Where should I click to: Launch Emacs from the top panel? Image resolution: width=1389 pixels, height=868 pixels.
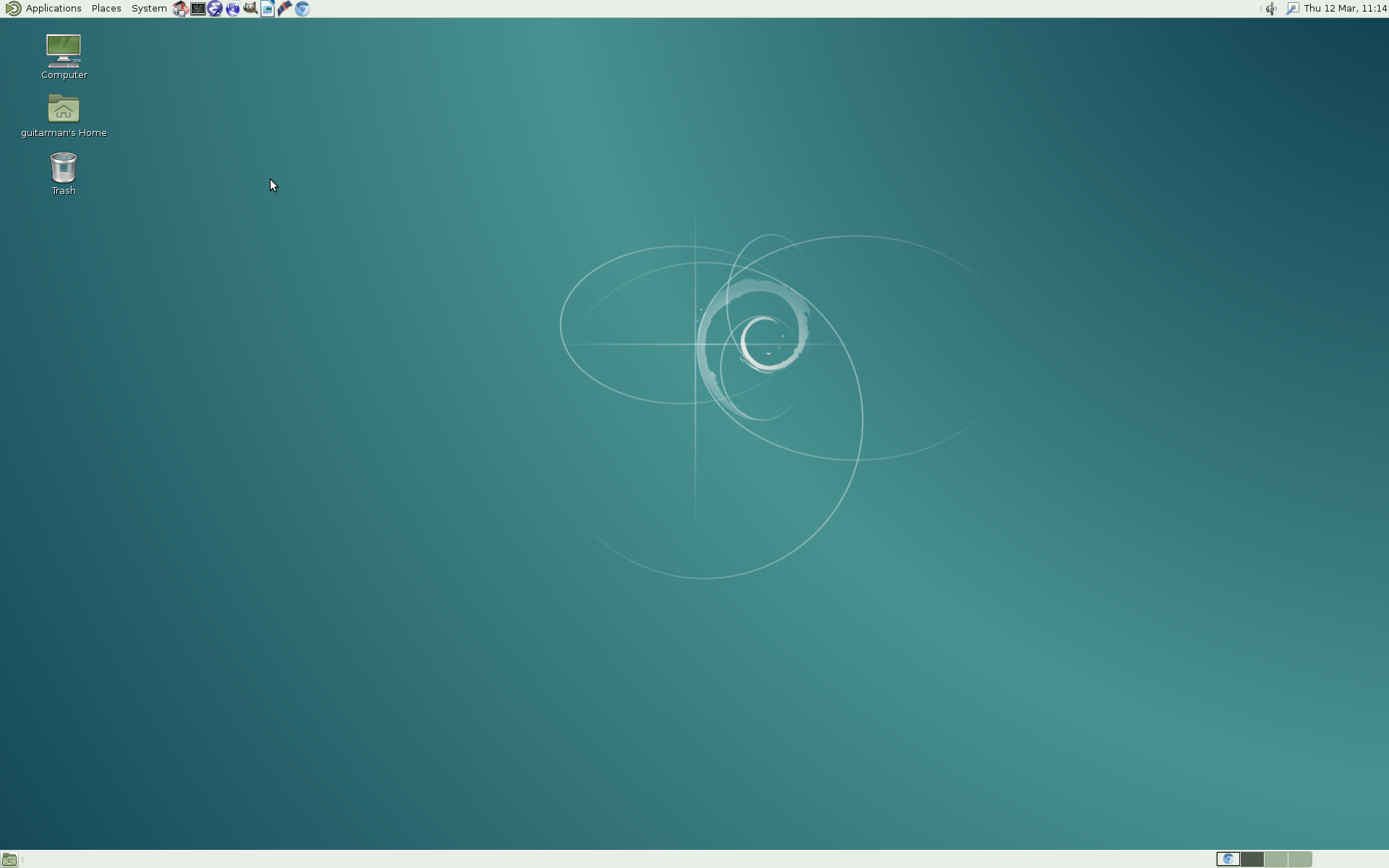click(215, 9)
